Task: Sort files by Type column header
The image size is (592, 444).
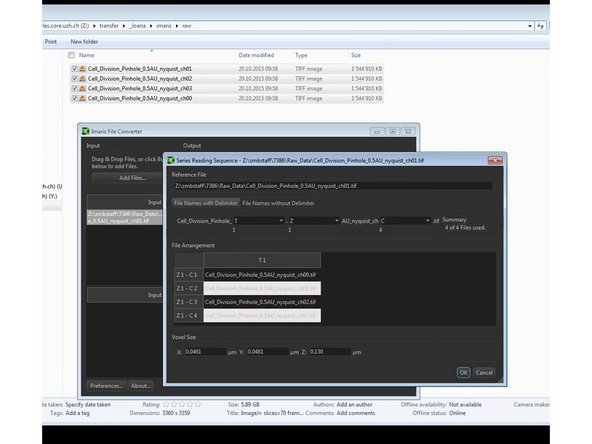Action: 301,55
